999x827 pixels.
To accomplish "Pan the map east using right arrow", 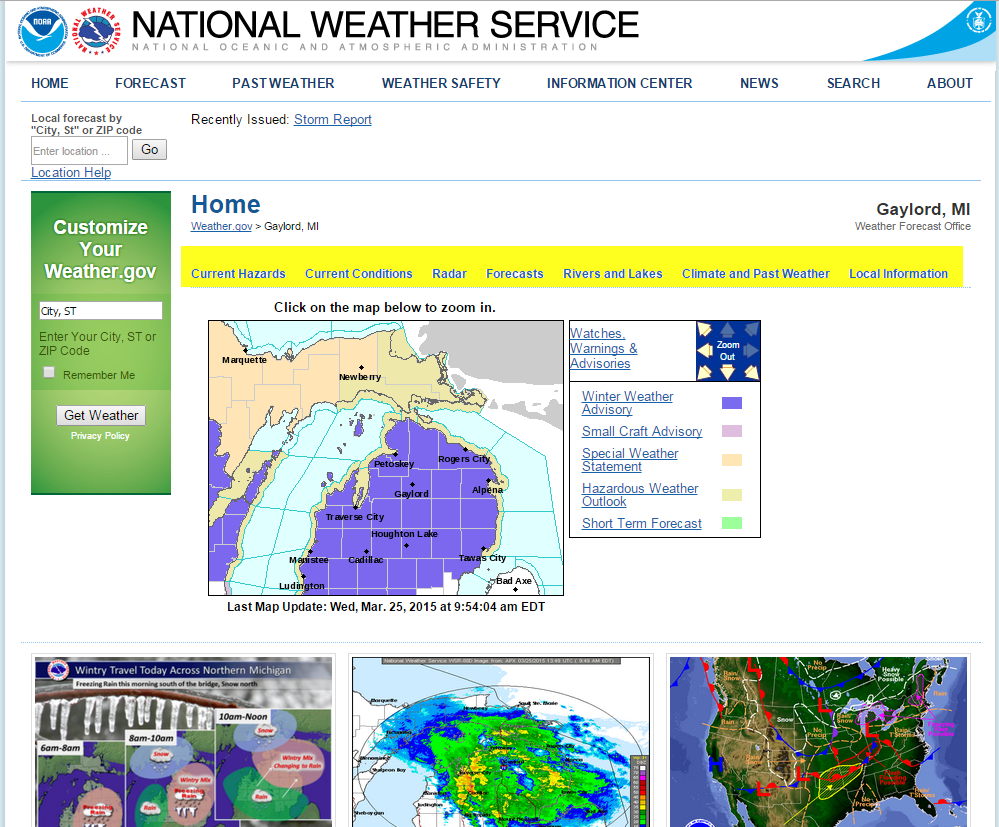I will [752, 350].
